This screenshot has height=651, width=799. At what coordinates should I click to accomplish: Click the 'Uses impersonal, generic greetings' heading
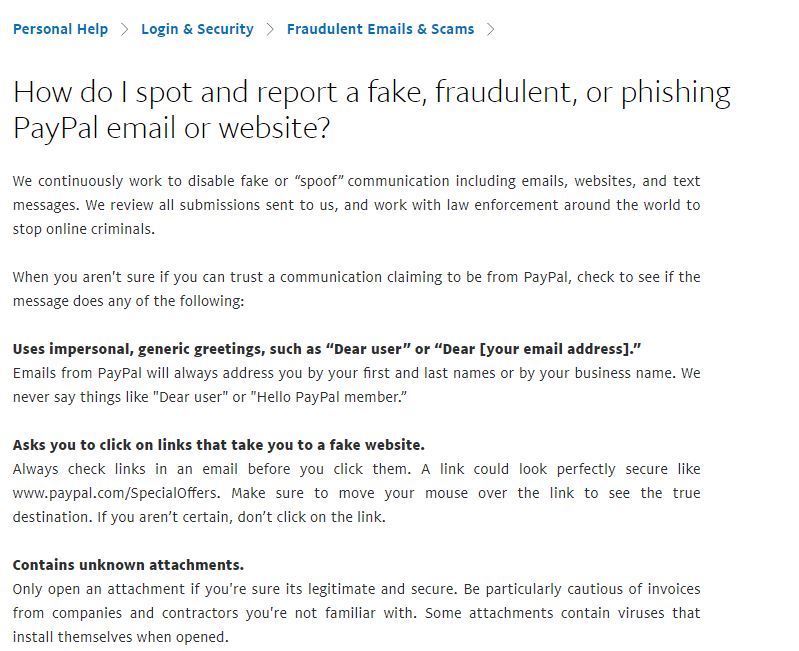point(327,349)
